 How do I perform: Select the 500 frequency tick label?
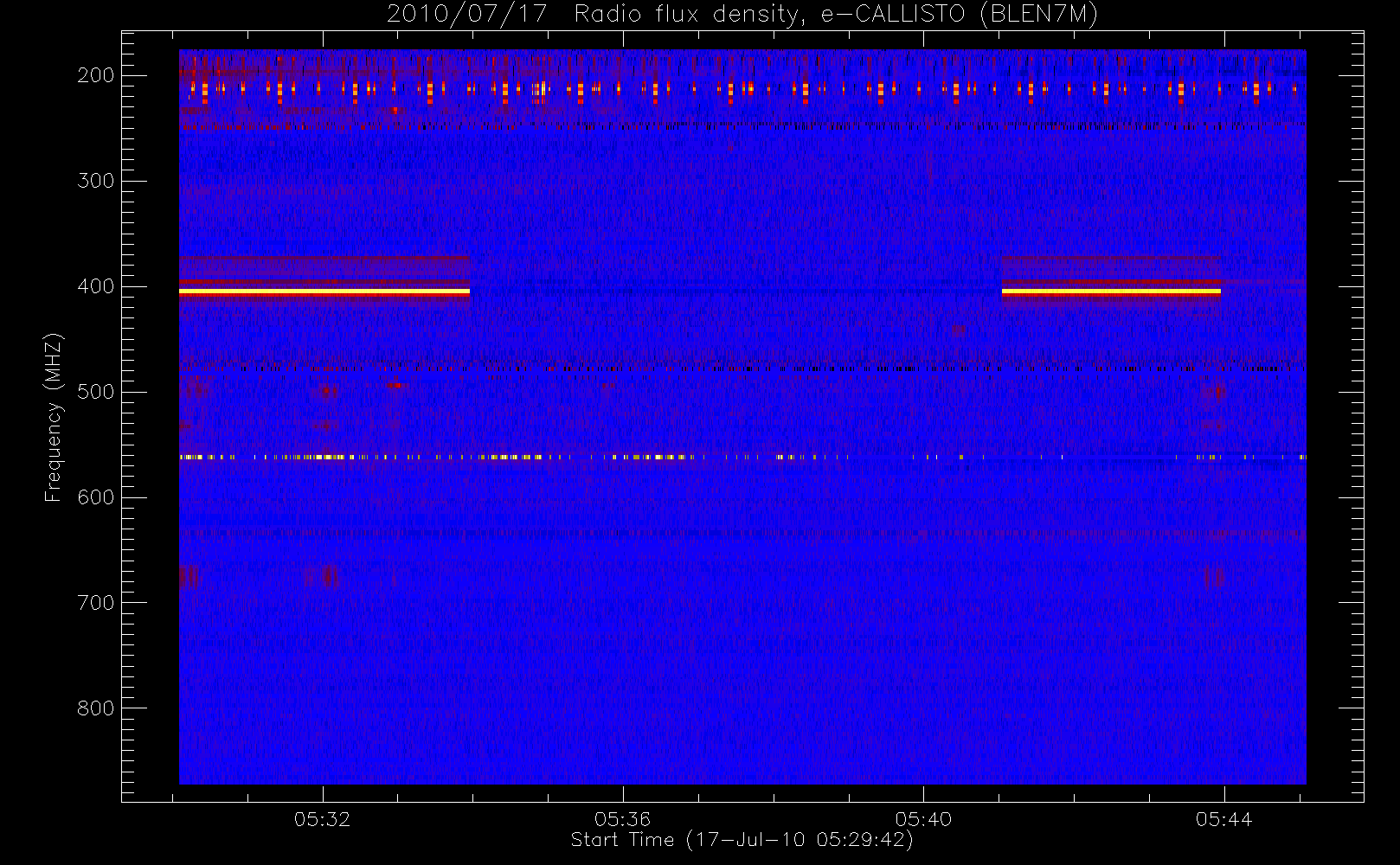pos(95,392)
